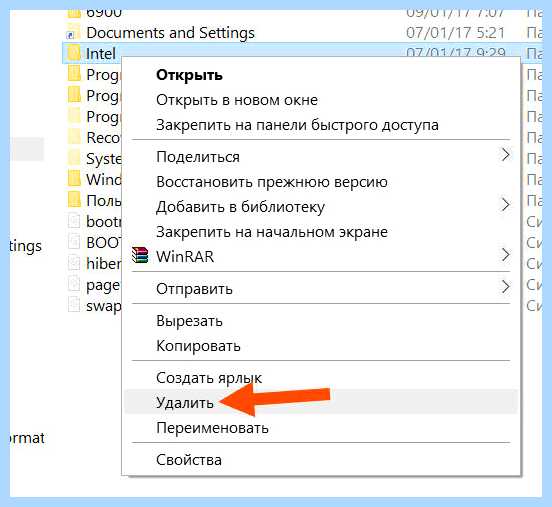
Task: Click the 07/01/17 5:21 date cell
Action: pyautogui.click(x=455, y=32)
